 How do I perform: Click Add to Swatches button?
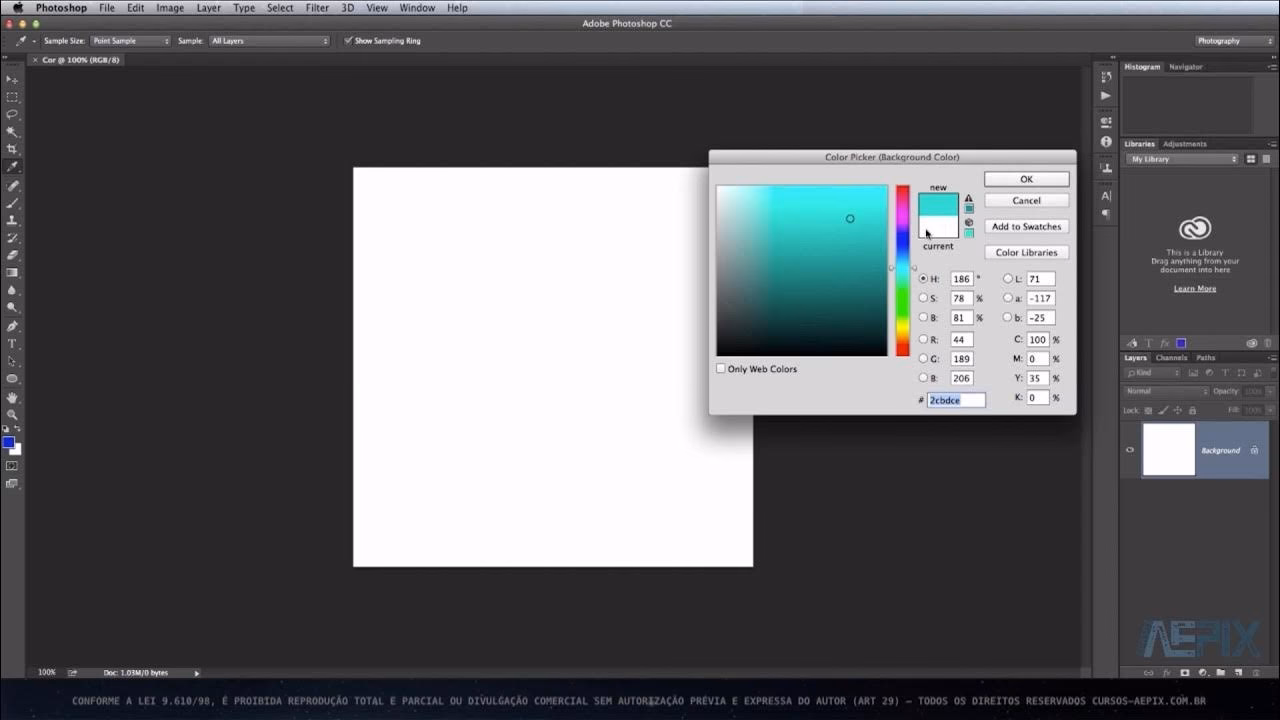click(x=1026, y=227)
